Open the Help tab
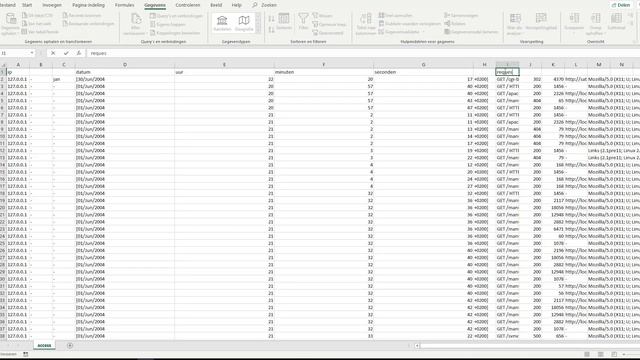Viewport: 640px width, 360px height. [237, 5]
